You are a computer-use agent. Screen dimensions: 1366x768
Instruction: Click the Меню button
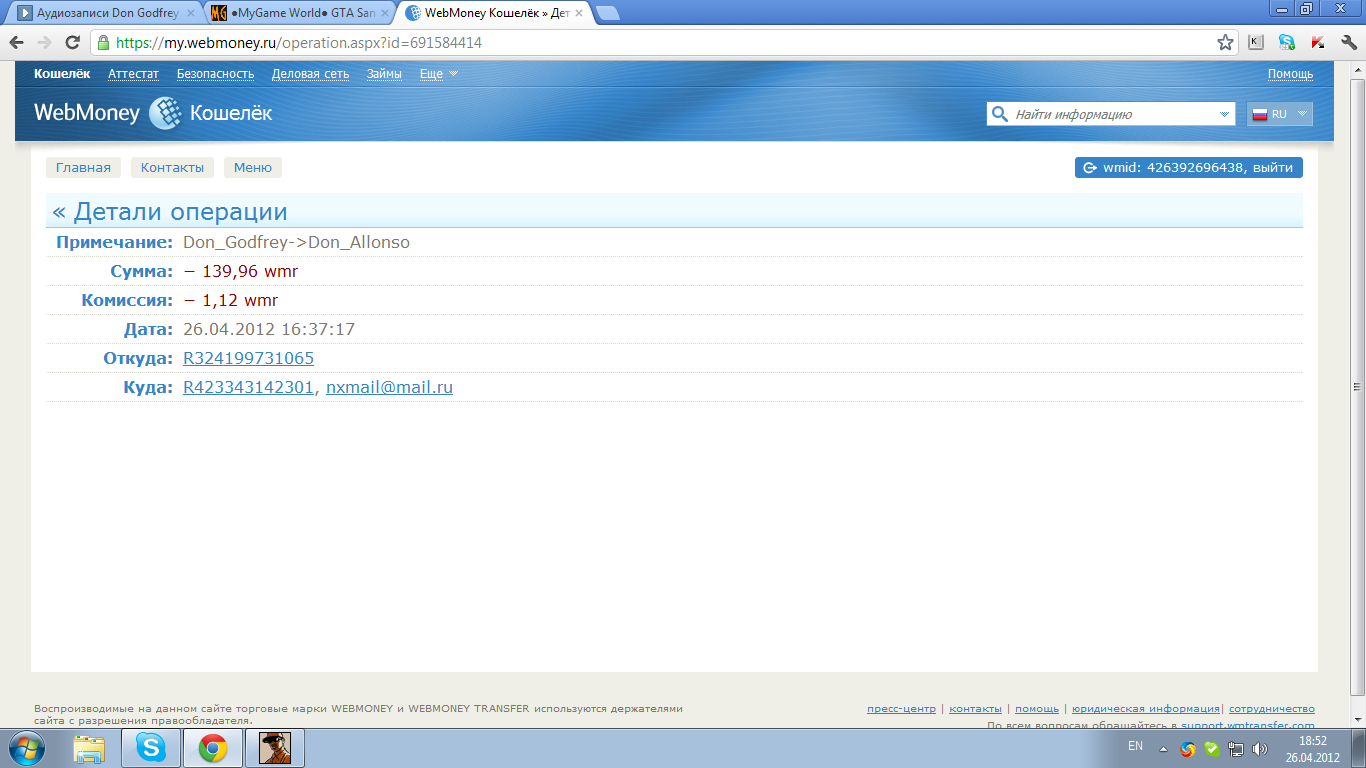pyautogui.click(x=253, y=167)
